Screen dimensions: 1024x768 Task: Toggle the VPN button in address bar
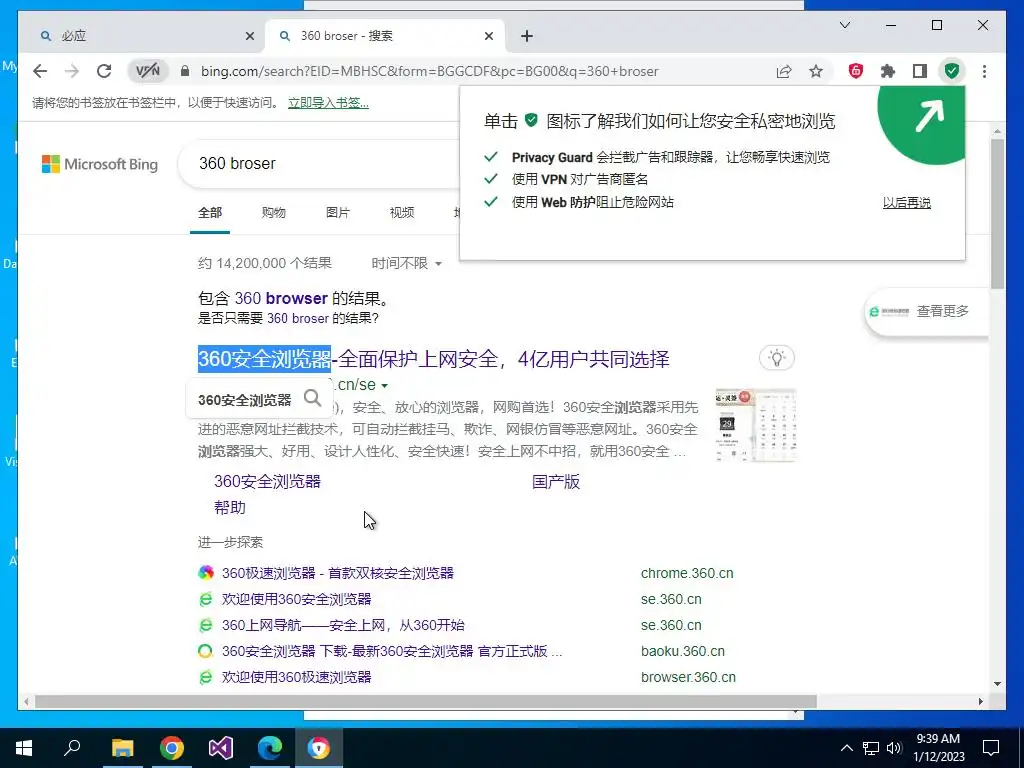(148, 71)
